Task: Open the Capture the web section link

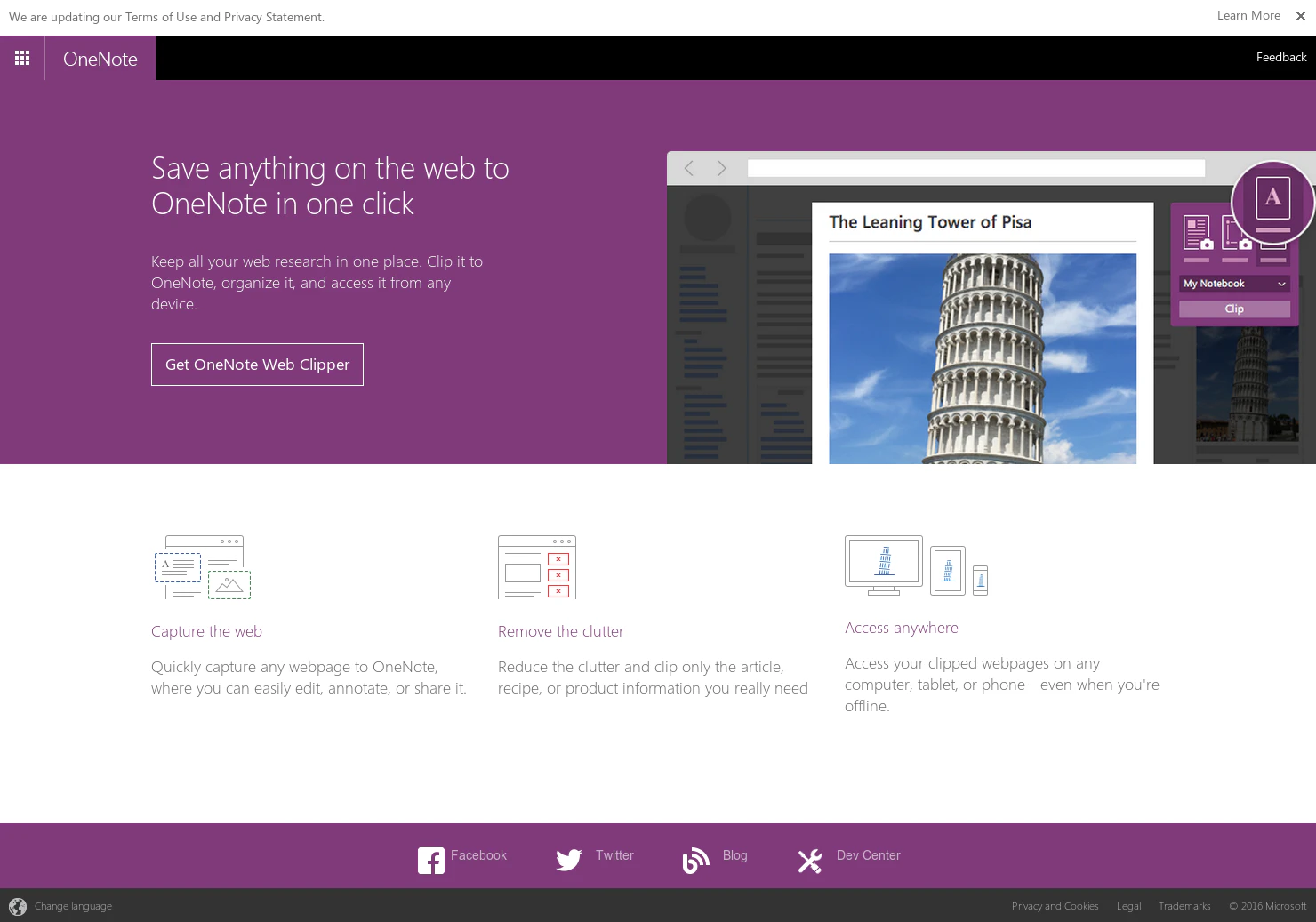Action: [206, 631]
